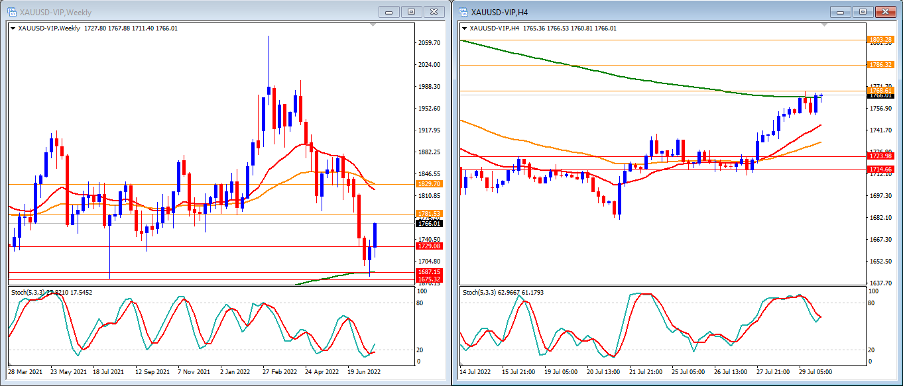The image size is (904, 386).
Task: Click the 1786.32 orange price label in H4 chart
Action: tap(882, 66)
